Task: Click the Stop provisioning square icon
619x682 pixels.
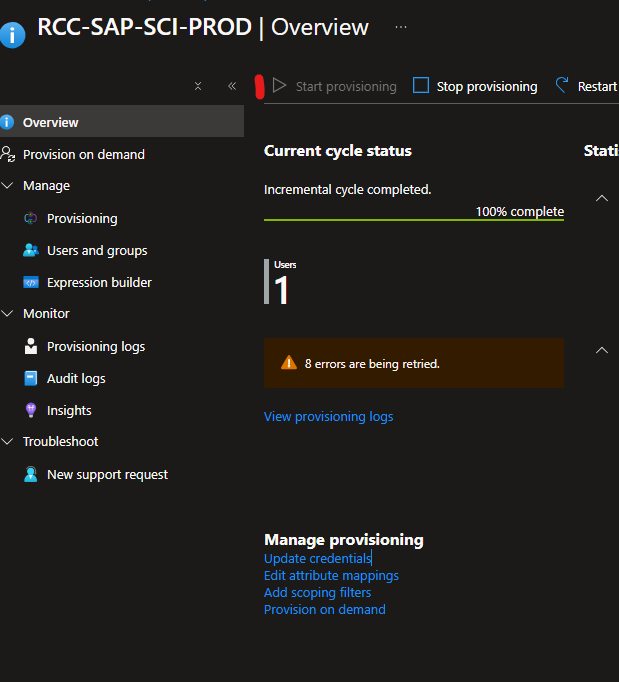Action: [421, 85]
